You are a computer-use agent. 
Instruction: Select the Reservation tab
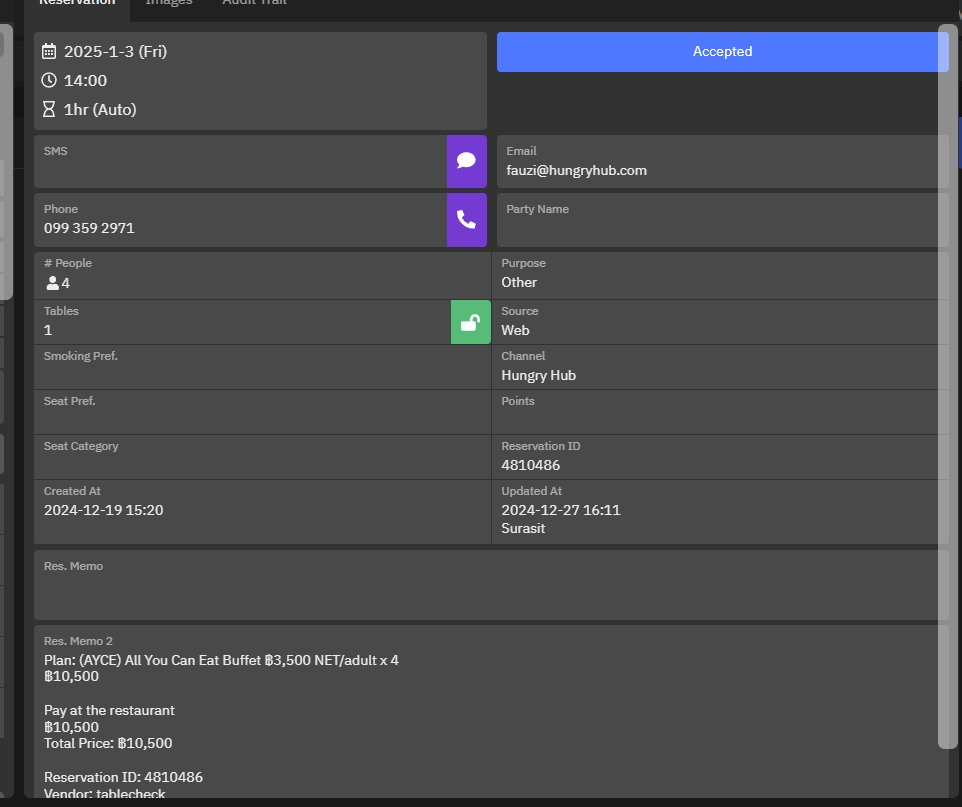(x=77, y=3)
